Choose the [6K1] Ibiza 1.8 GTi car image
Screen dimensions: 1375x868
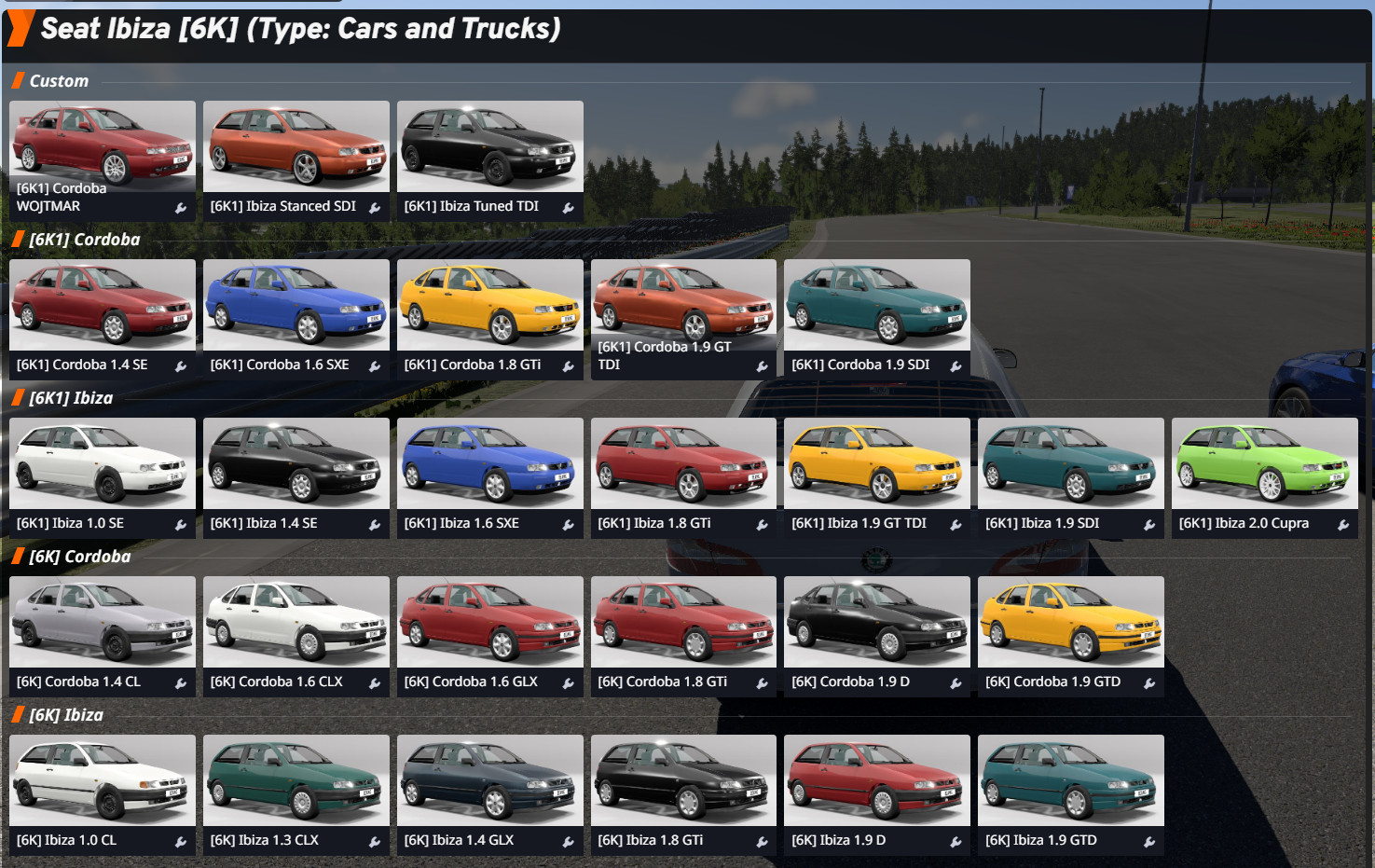[x=684, y=463]
